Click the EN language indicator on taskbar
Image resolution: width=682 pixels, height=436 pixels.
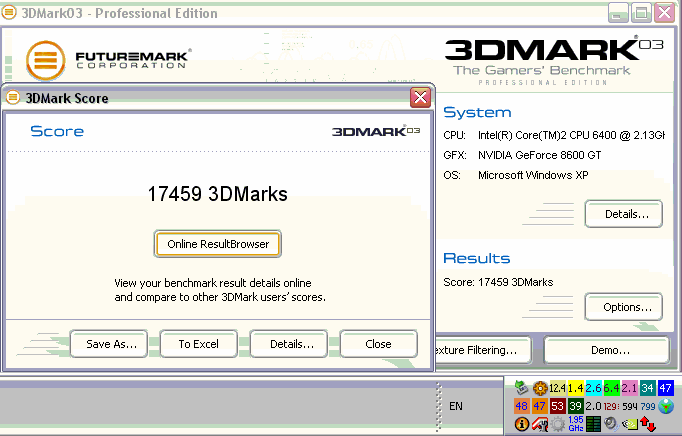tap(456, 406)
